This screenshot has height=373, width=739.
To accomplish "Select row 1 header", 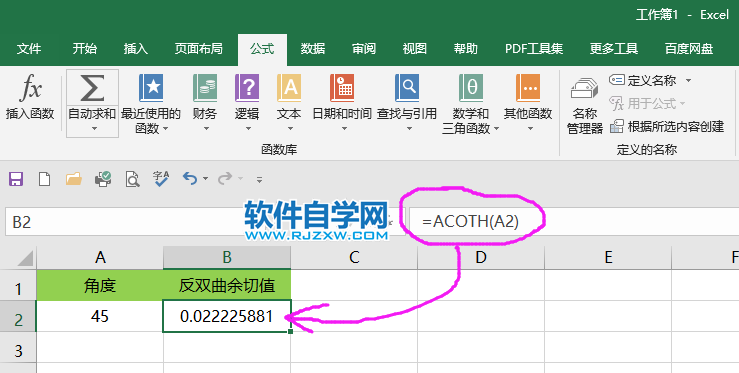I will point(18,286).
